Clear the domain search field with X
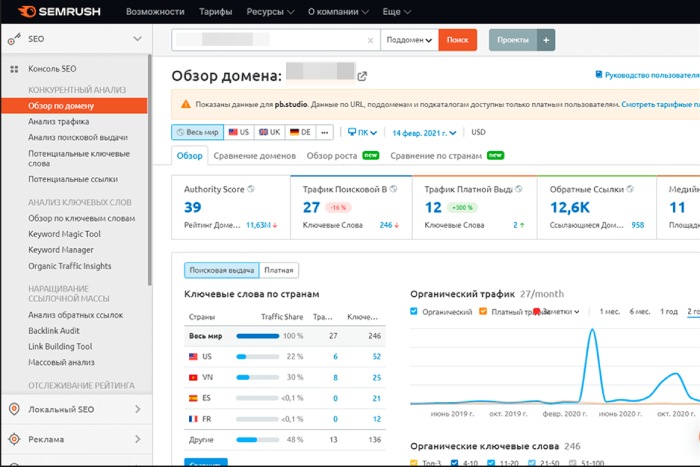 pyautogui.click(x=370, y=40)
